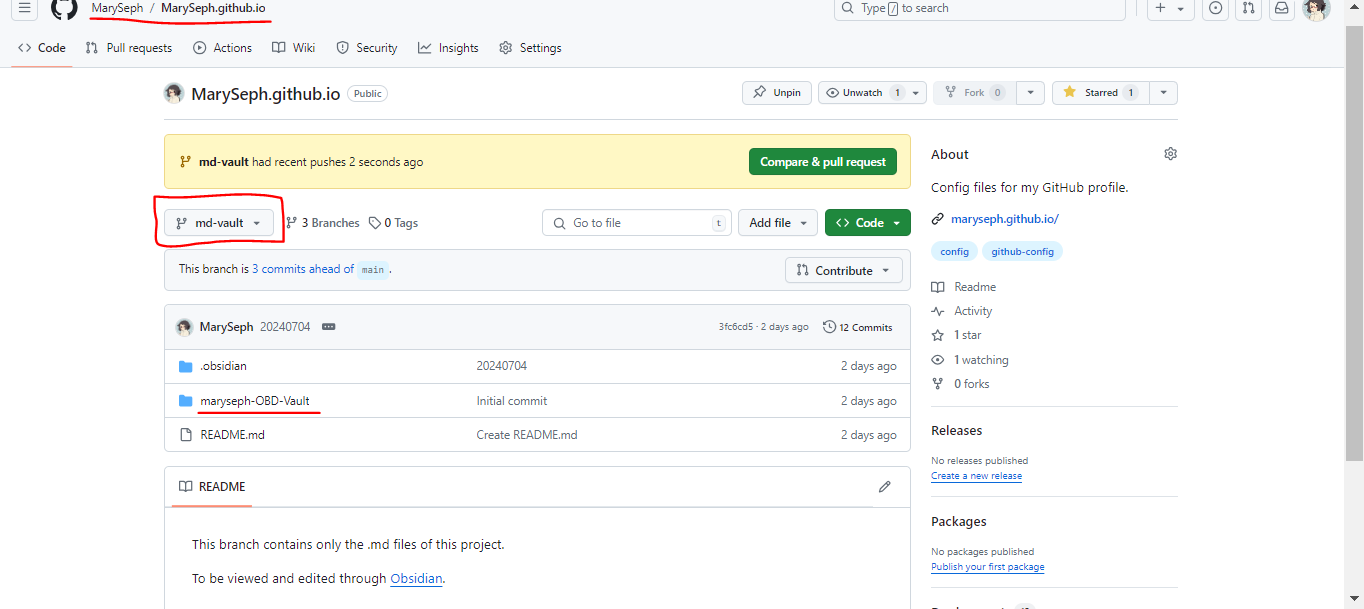Screen dimensions: 1364x609
Task: Open the Insights tab
Action: 448,47
